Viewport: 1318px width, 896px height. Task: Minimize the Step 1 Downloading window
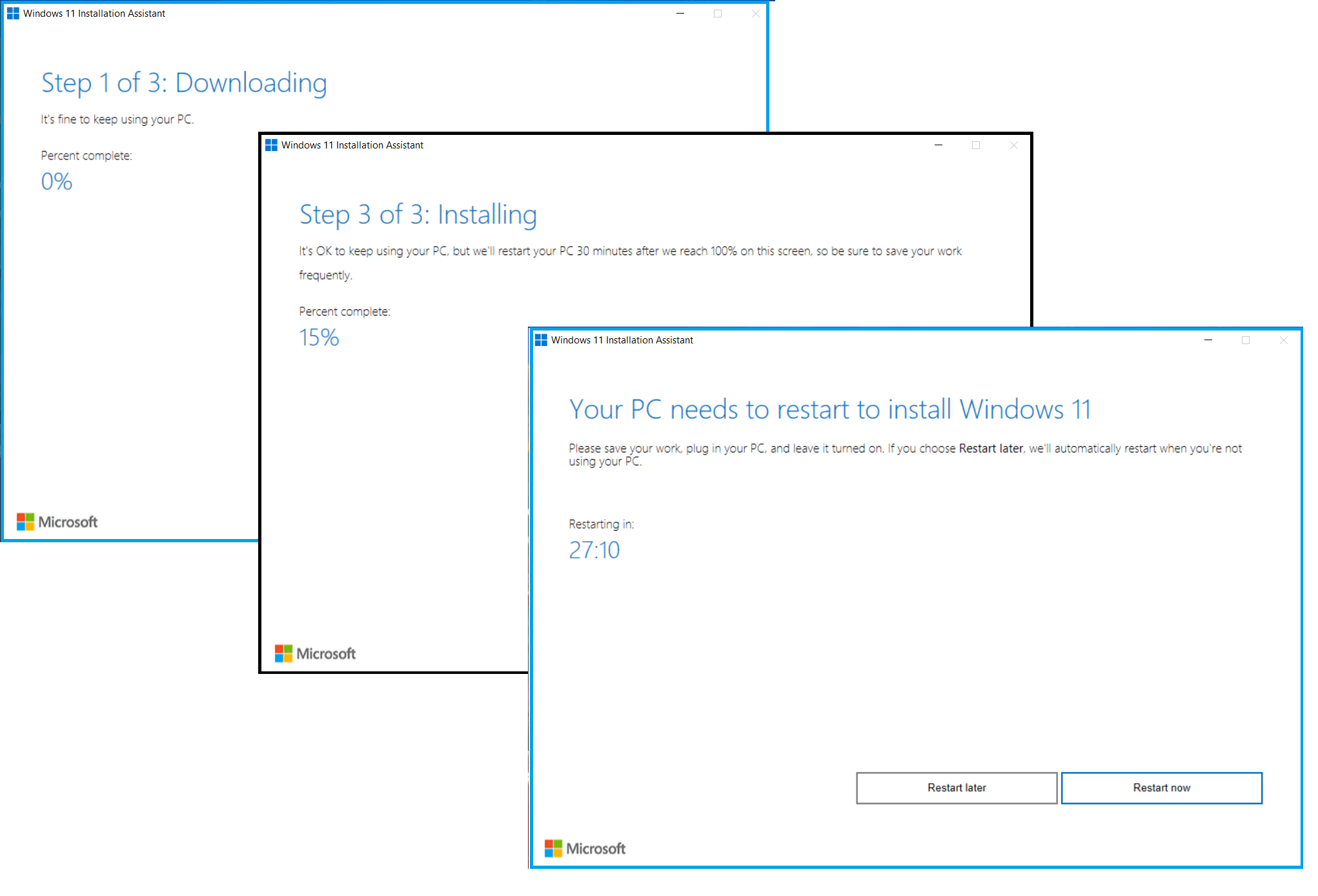click(680, 14)
